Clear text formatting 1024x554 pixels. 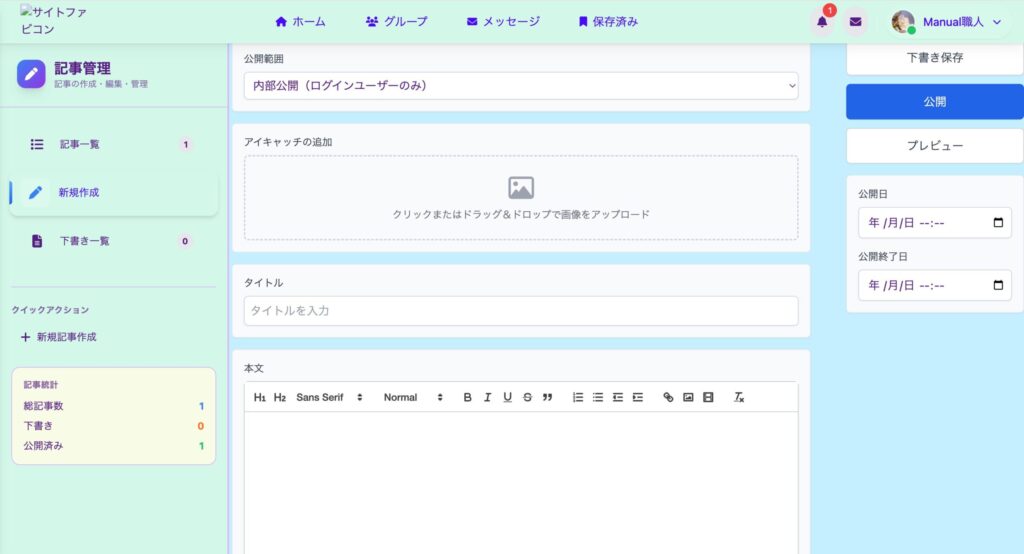[739, 397]
